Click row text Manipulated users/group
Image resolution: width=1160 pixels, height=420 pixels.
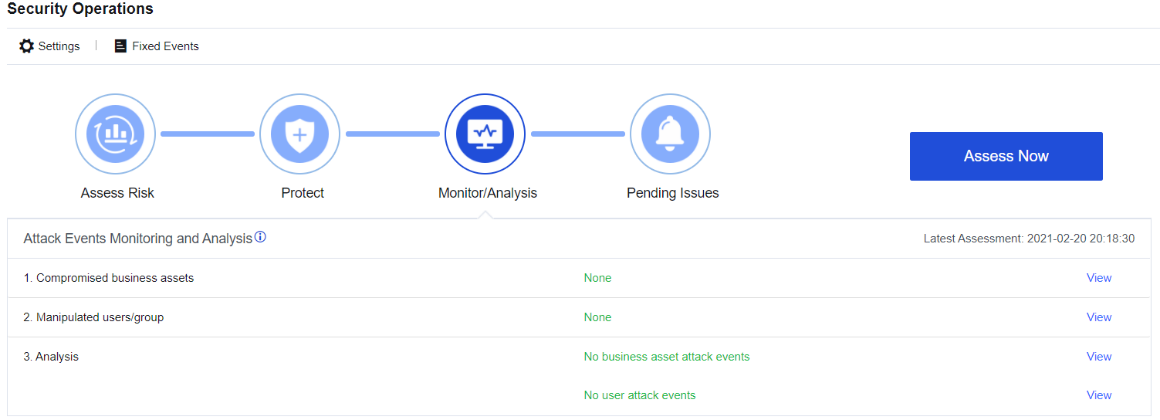(93, 317)
